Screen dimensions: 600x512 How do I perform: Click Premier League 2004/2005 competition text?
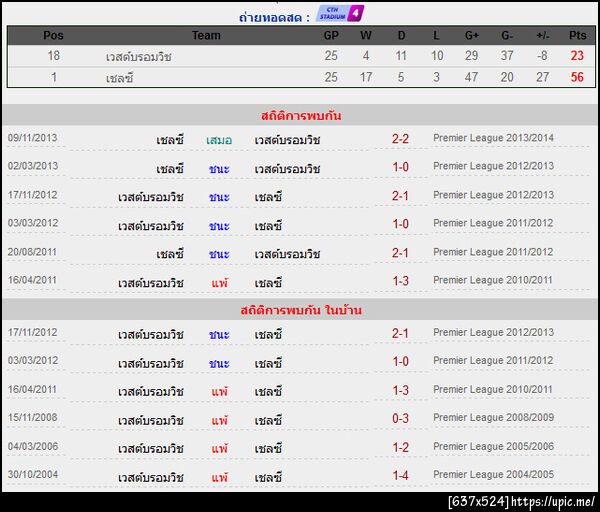494,474
